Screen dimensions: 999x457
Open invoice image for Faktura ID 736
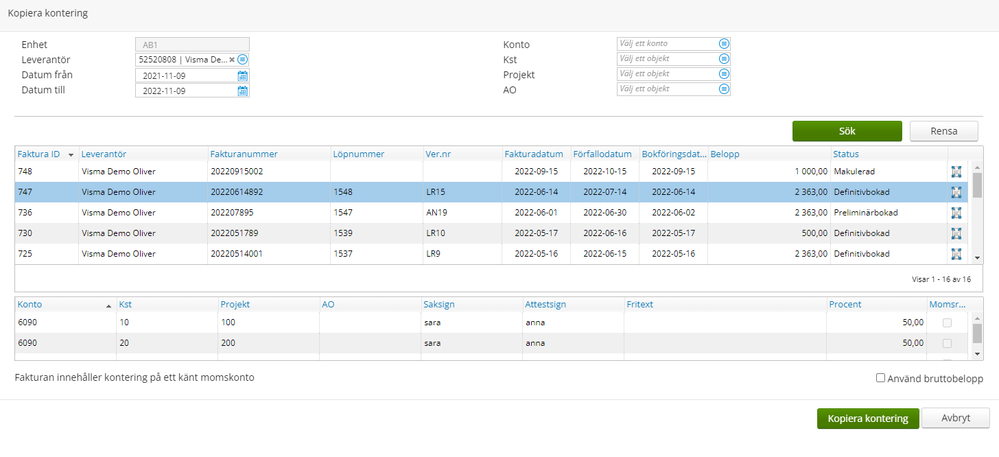pos(956,212)
